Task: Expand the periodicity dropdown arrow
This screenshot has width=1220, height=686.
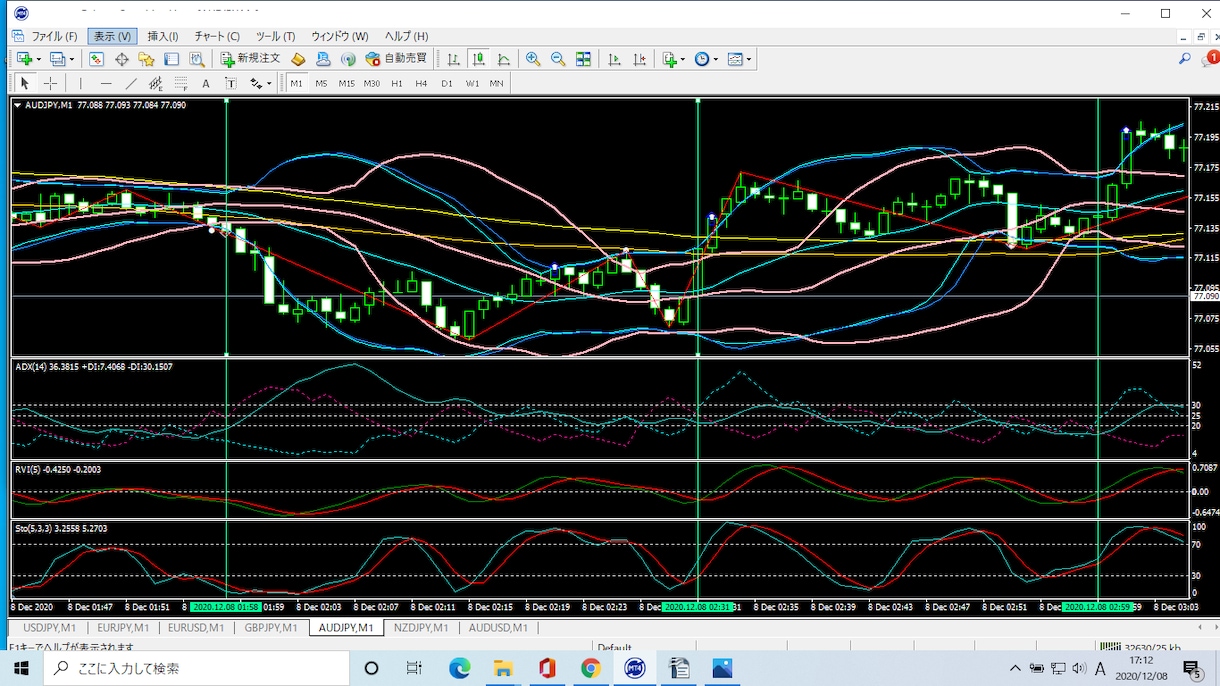Action: [x=716, y=60]
